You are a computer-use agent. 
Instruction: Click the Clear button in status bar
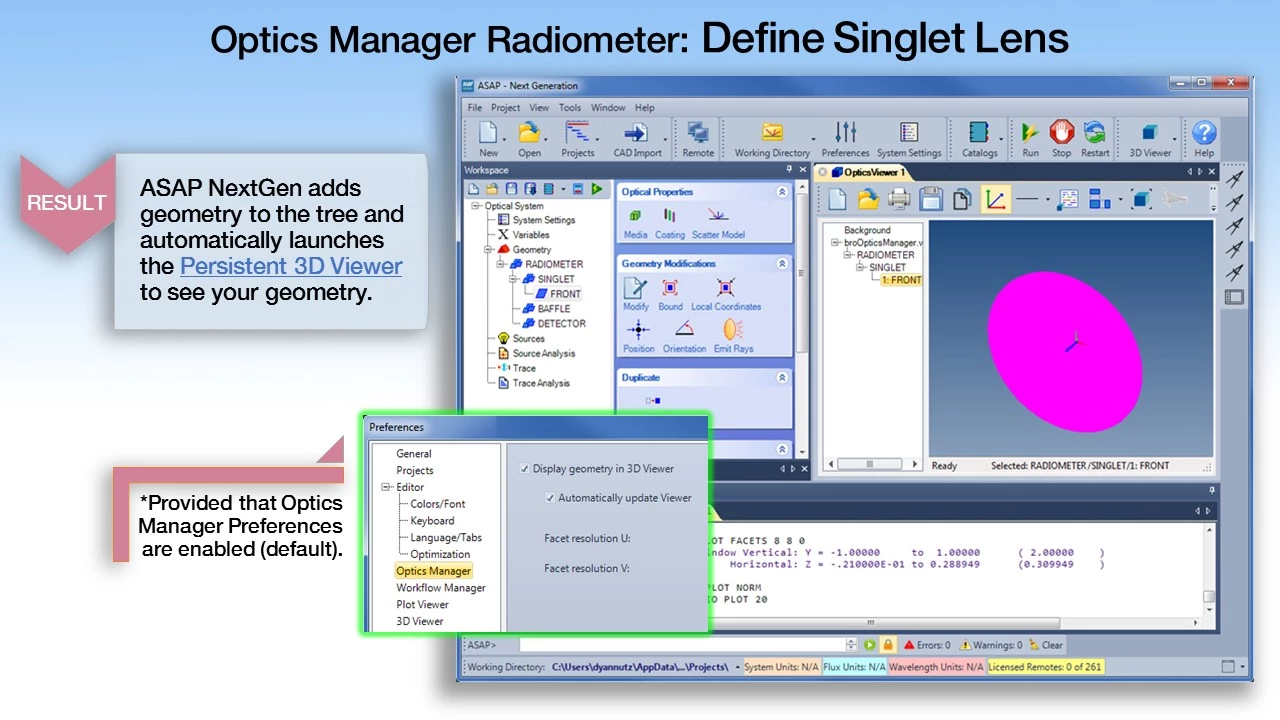[x=1046, y=645]
